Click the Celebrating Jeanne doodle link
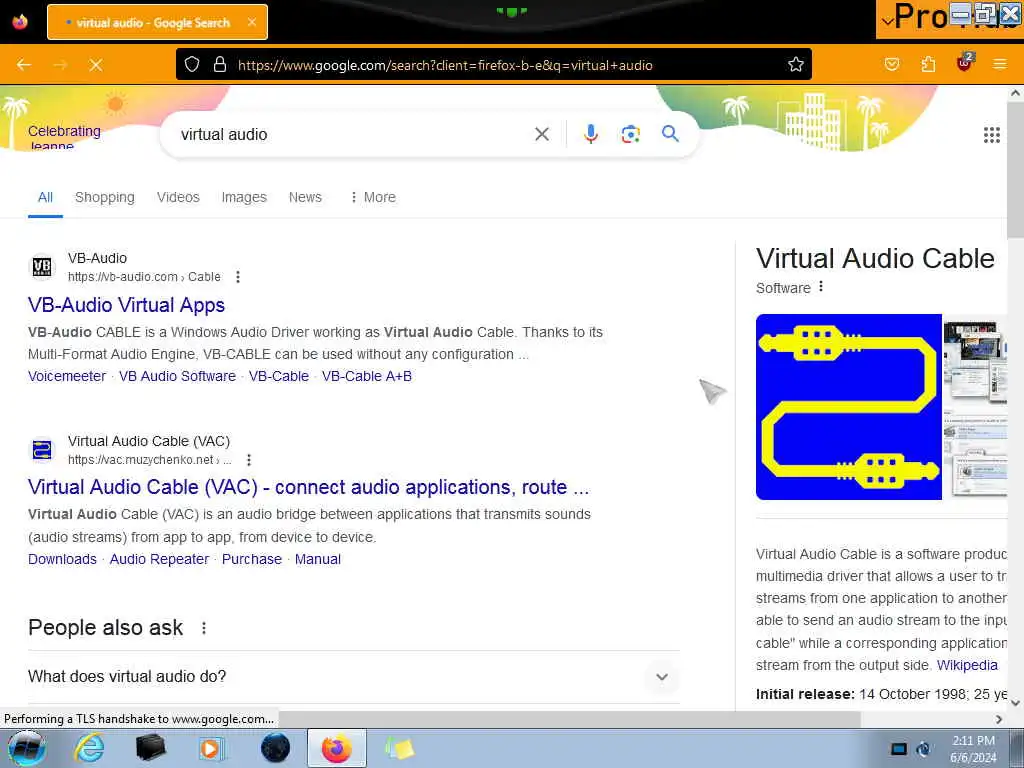 (x=64, y=138)
